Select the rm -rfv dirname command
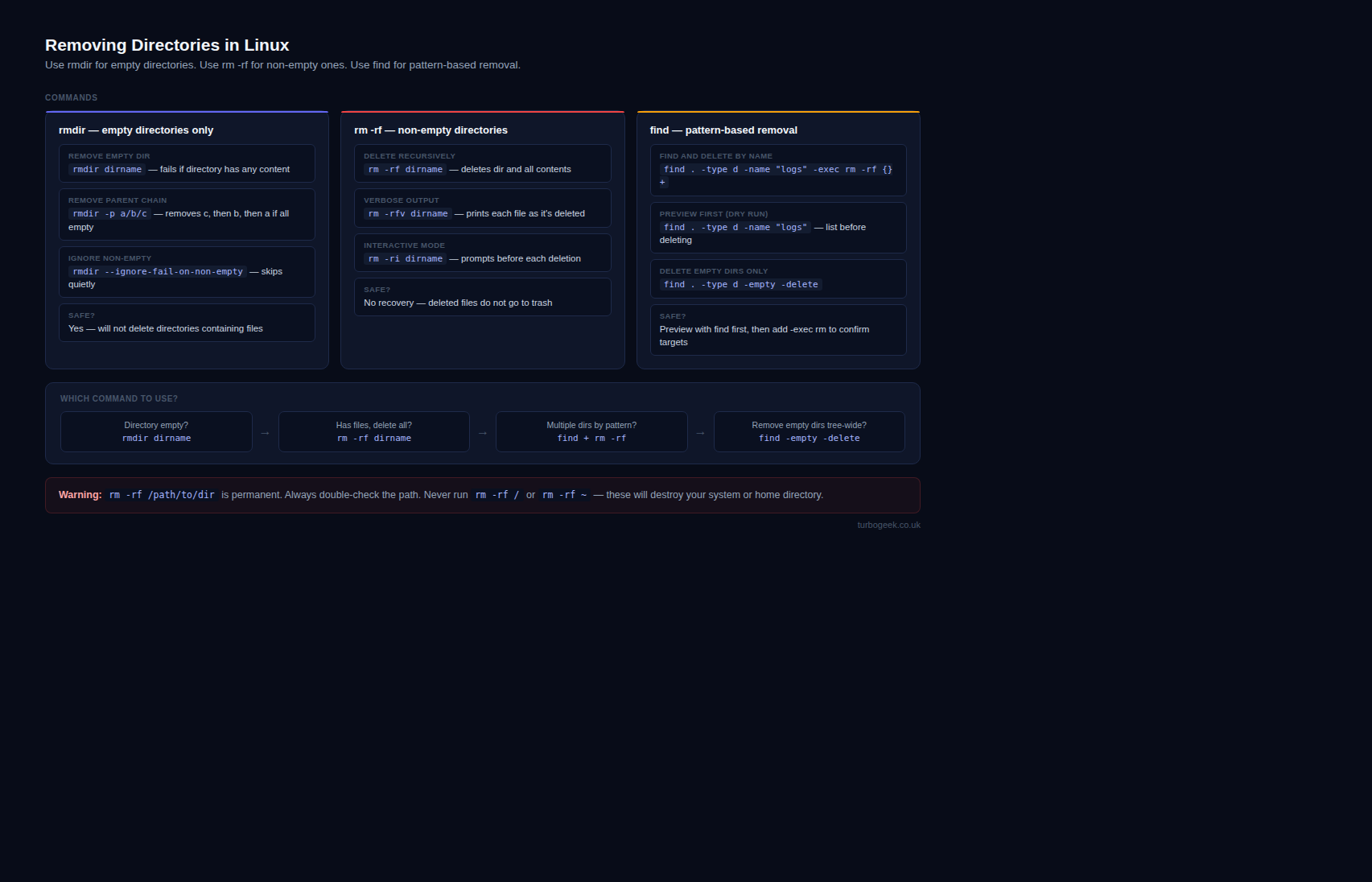Image resolution: width=1372 pixels, height=882 pixels. coord(408,214)
